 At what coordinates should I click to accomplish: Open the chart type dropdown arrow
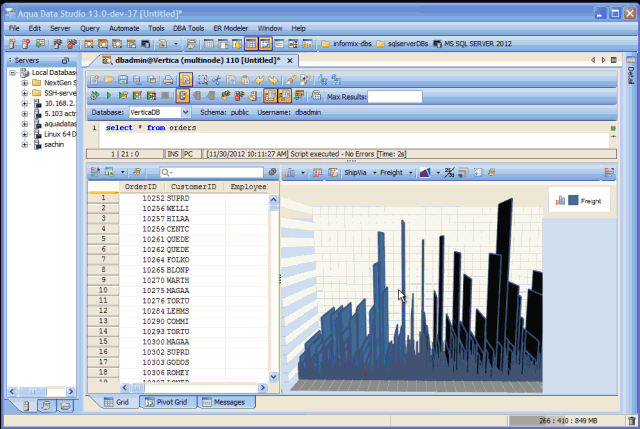(x=303, y=173)
